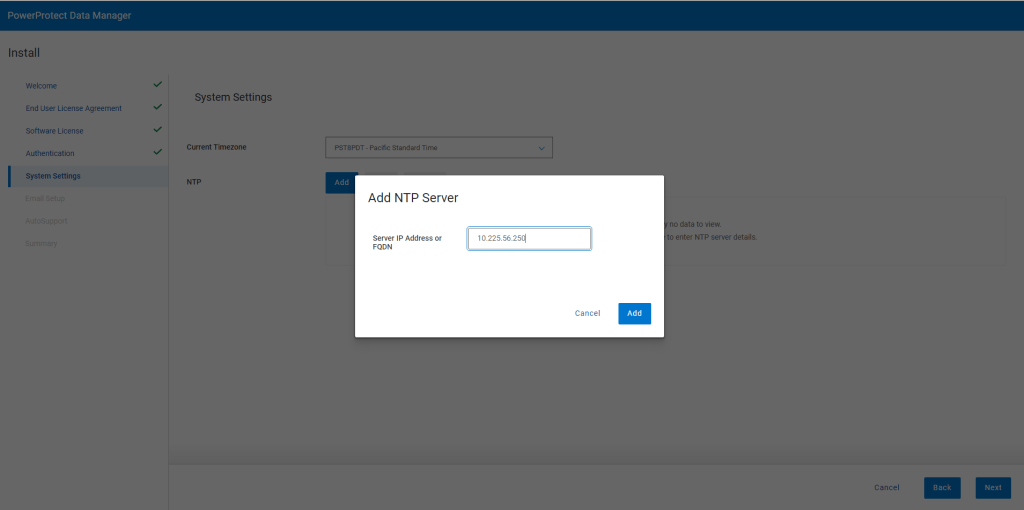This screenshot has width=1024, height=510.
Task: Jump to the Summary step
Action: (41, 243)
